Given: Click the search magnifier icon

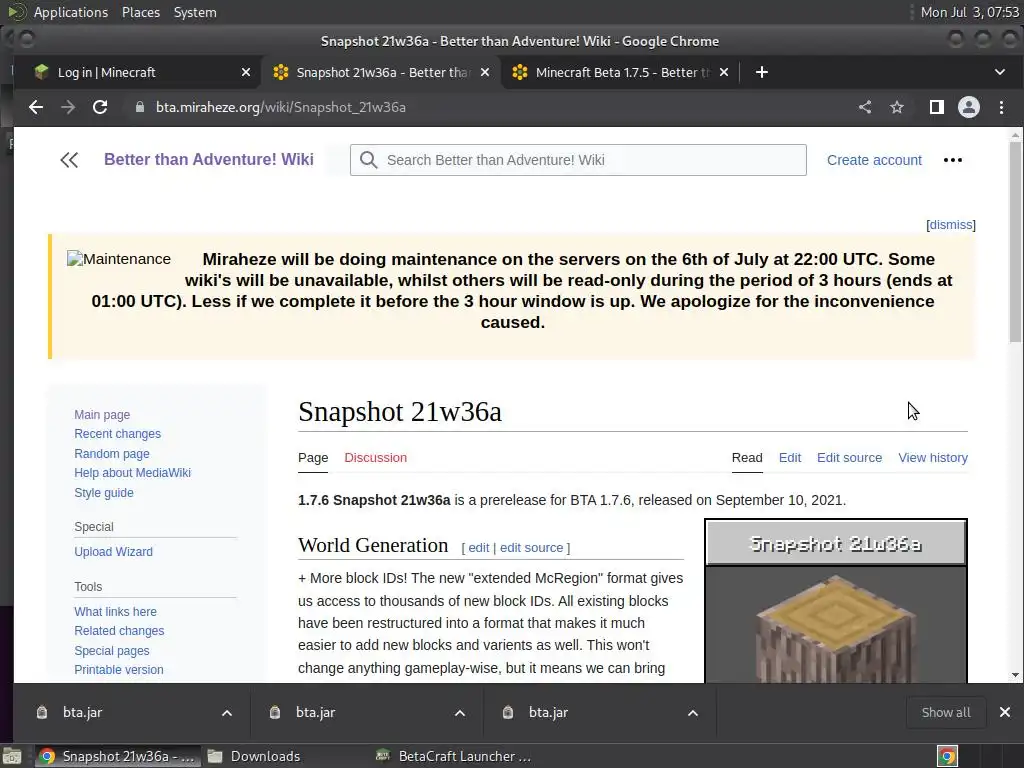Looking at the screenshot, I should click(368, 160).
